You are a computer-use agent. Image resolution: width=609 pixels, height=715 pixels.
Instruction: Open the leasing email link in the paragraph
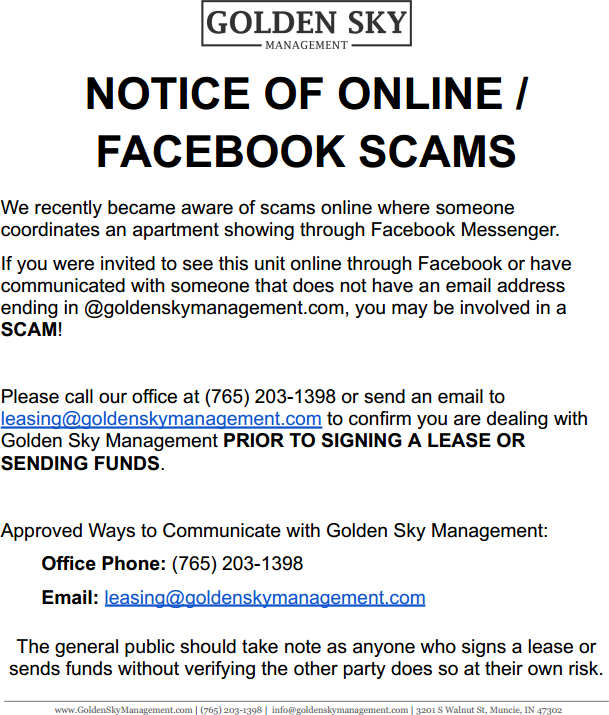(161, 419)
